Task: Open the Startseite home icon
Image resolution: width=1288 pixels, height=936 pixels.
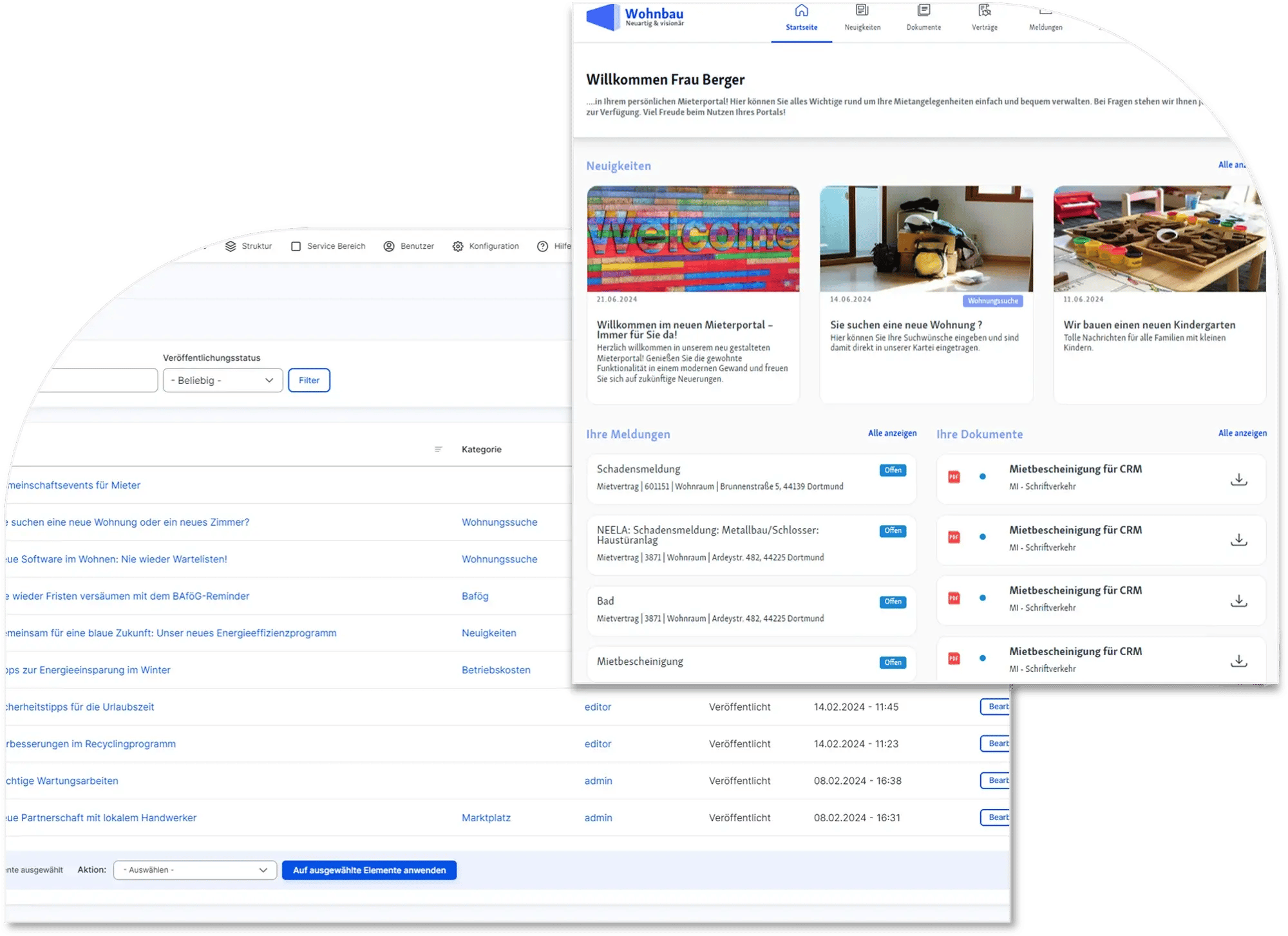Action: (800, 11)
